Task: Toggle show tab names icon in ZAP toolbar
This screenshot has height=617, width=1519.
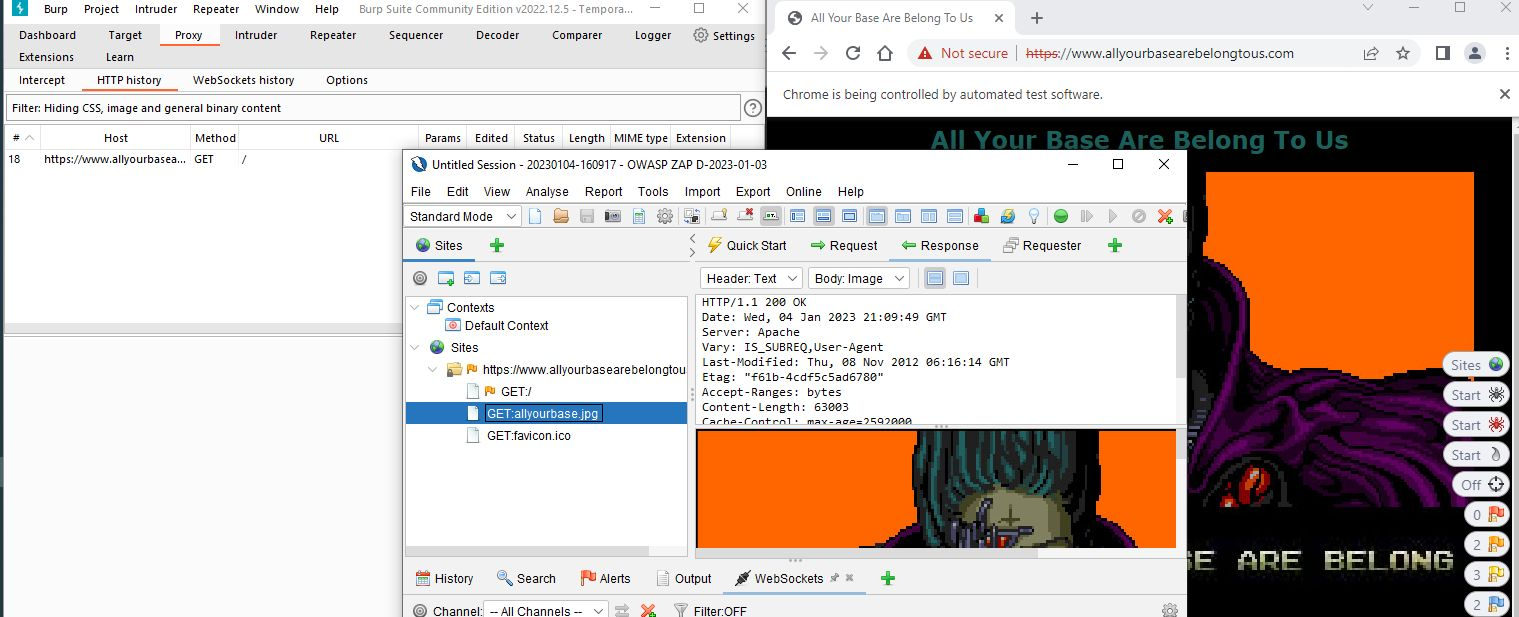Action: click(x=771, y=216)
